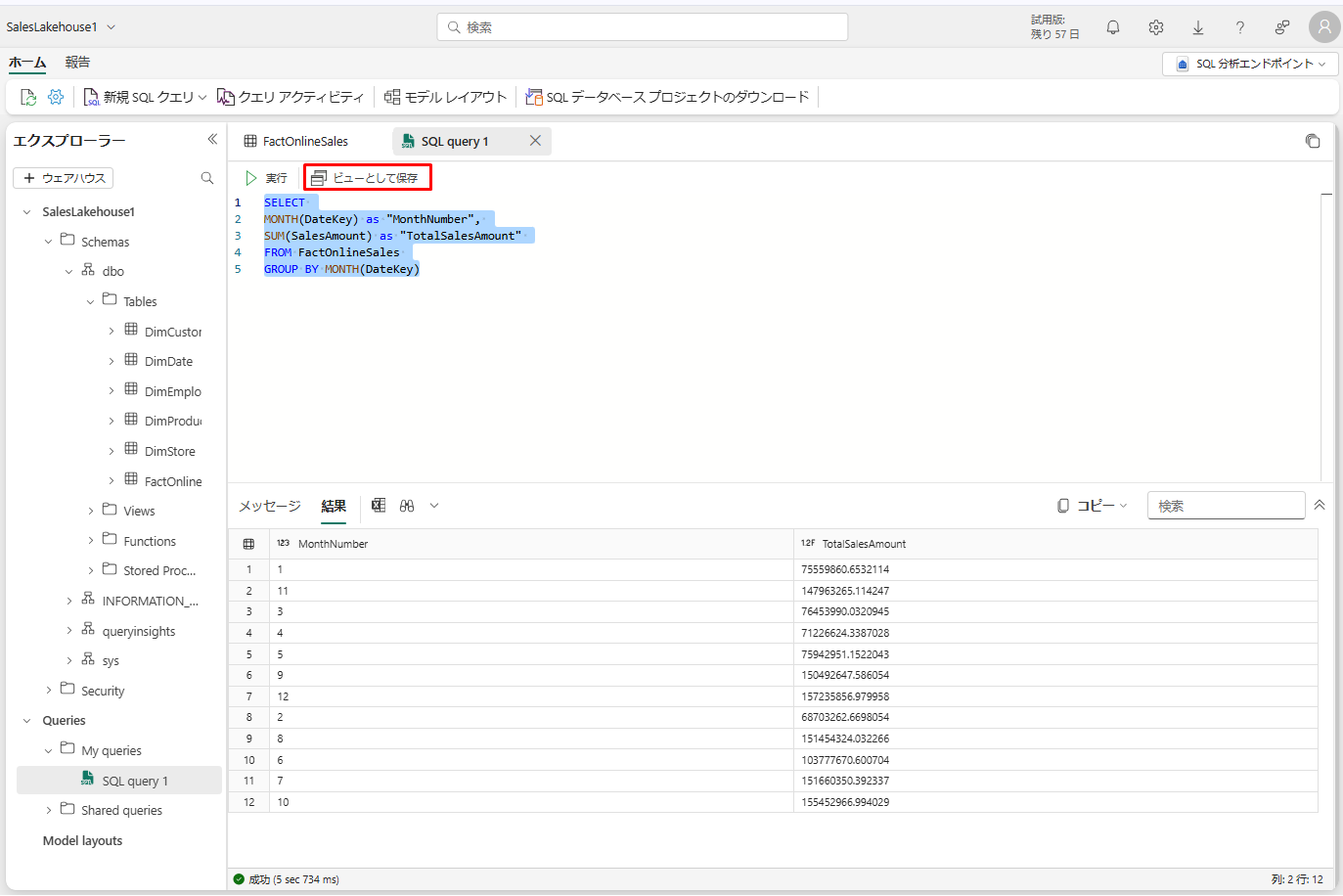Open クエリ アクティビティ from the toolbar
This screenshot has height=896, width=1343.
290,97
